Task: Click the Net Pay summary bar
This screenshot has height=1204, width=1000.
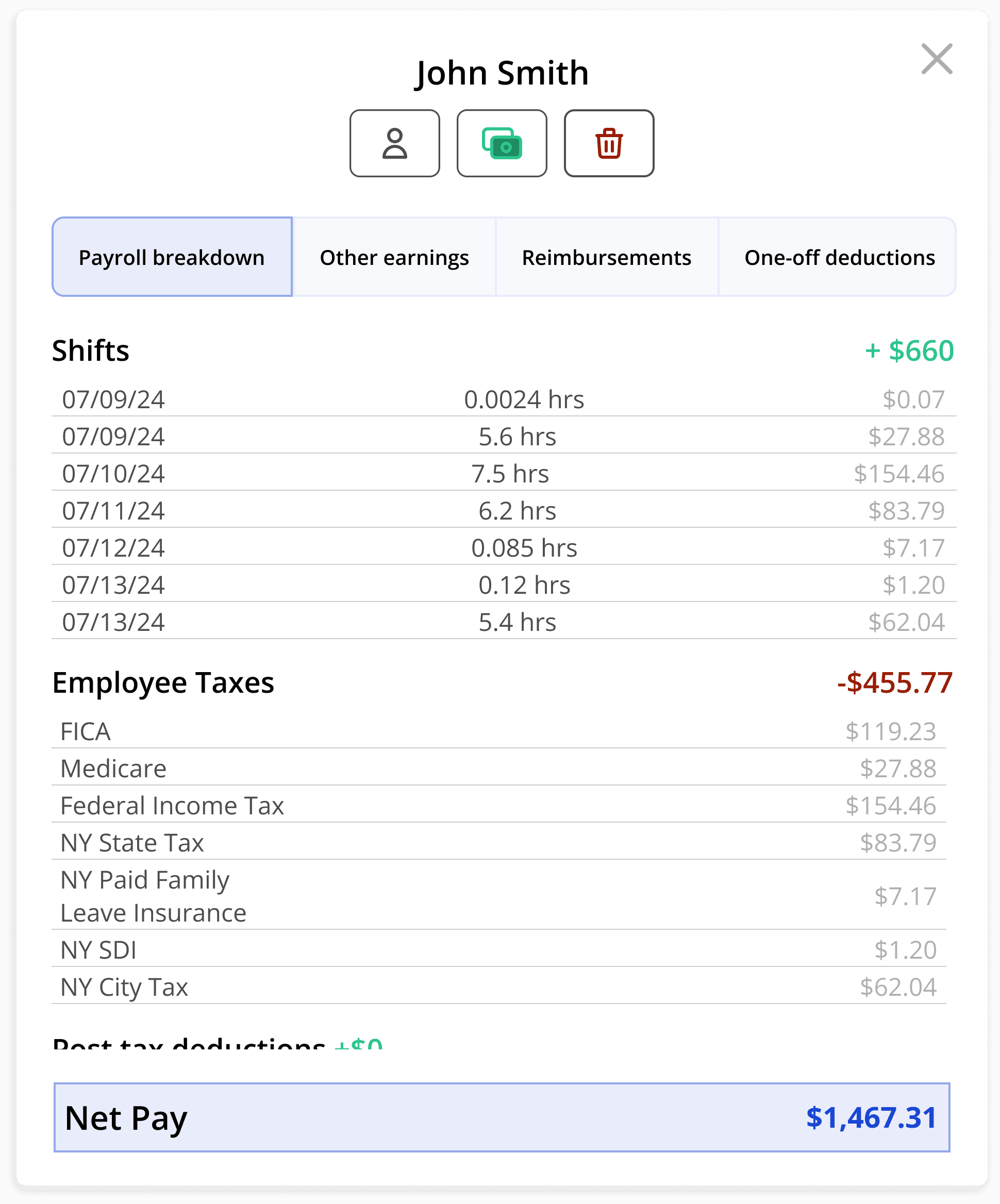Action: coord(501,1117)
